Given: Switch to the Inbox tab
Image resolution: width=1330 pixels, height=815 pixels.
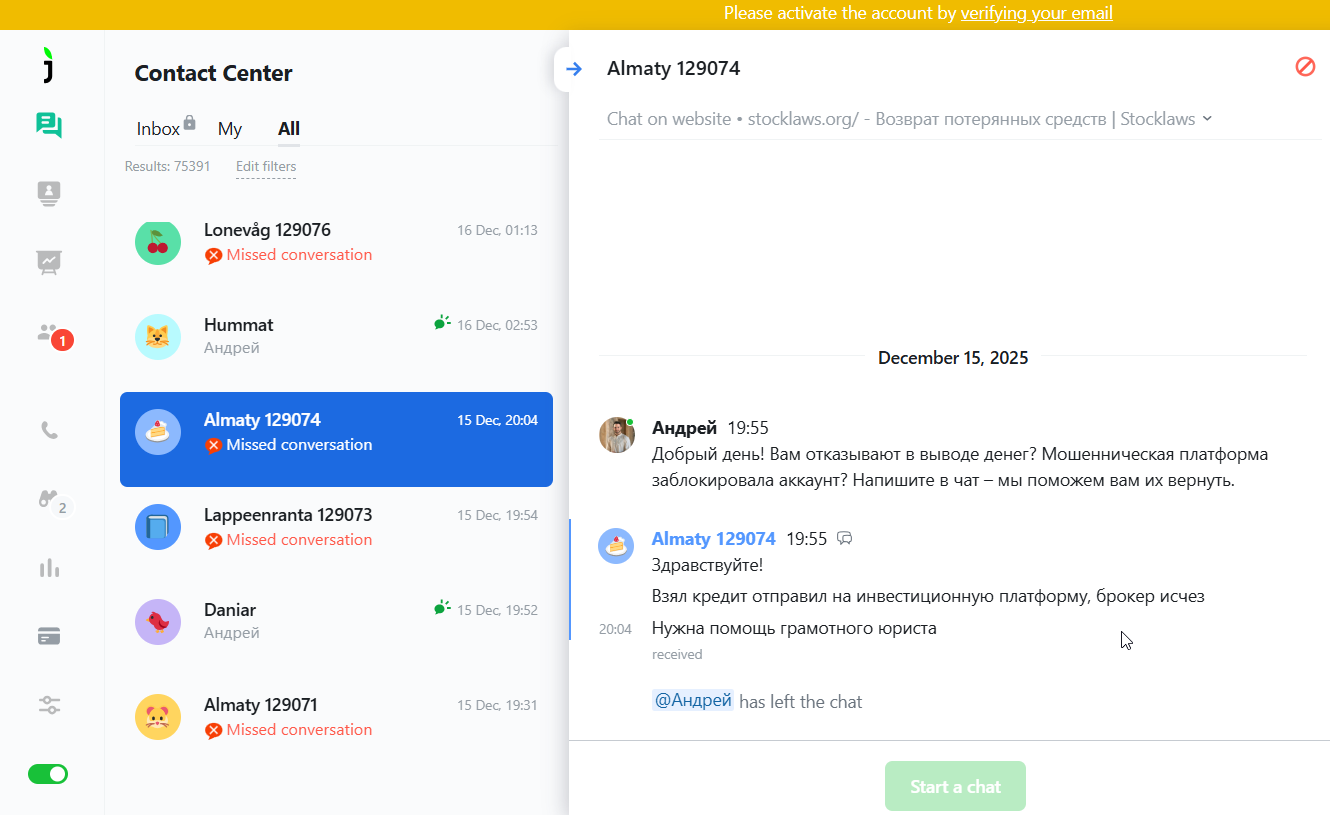Looking at the screenshot, I should tap(158, 129).
